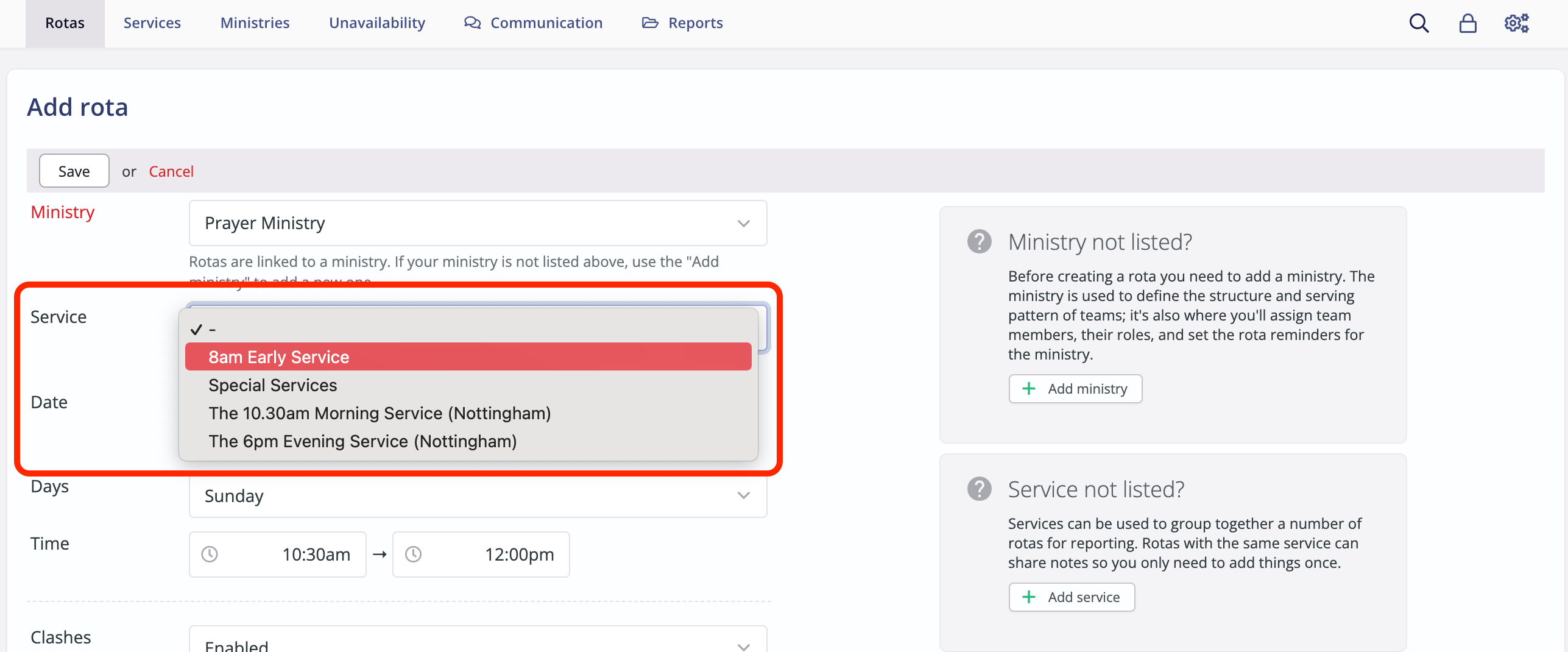Click the clock icon beside the start time

210,555
